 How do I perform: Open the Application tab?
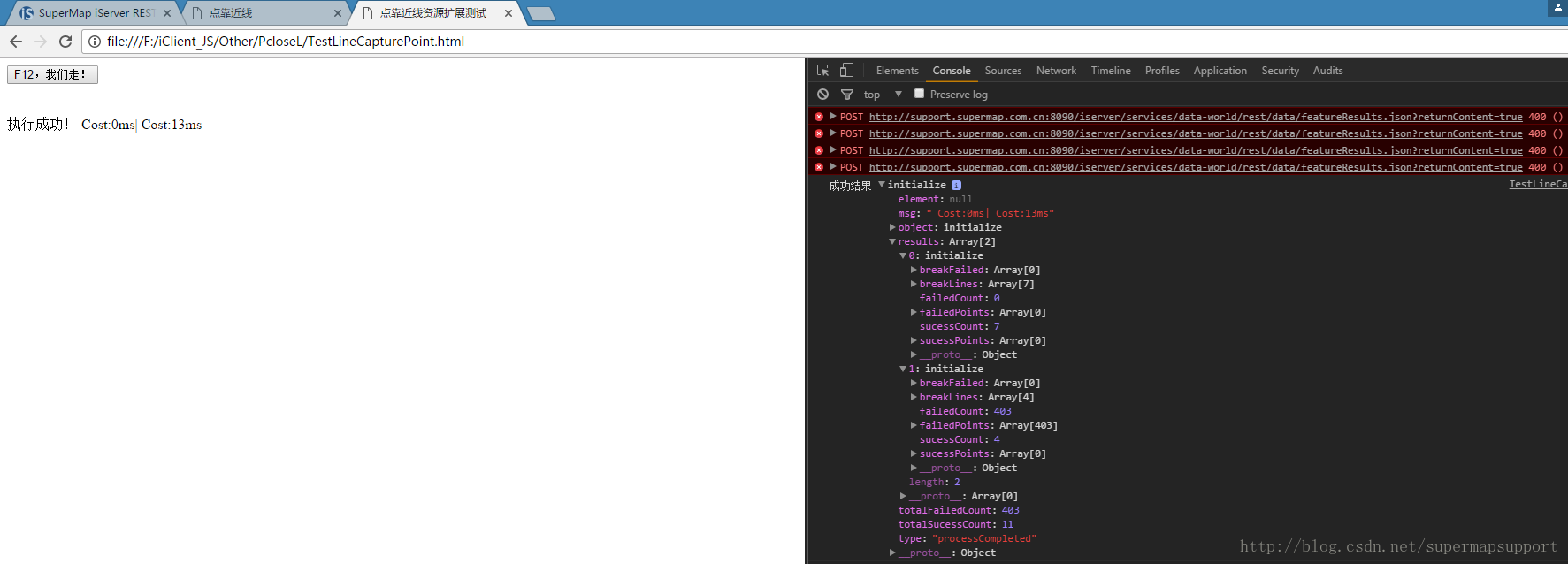[x=1220, y=71]
